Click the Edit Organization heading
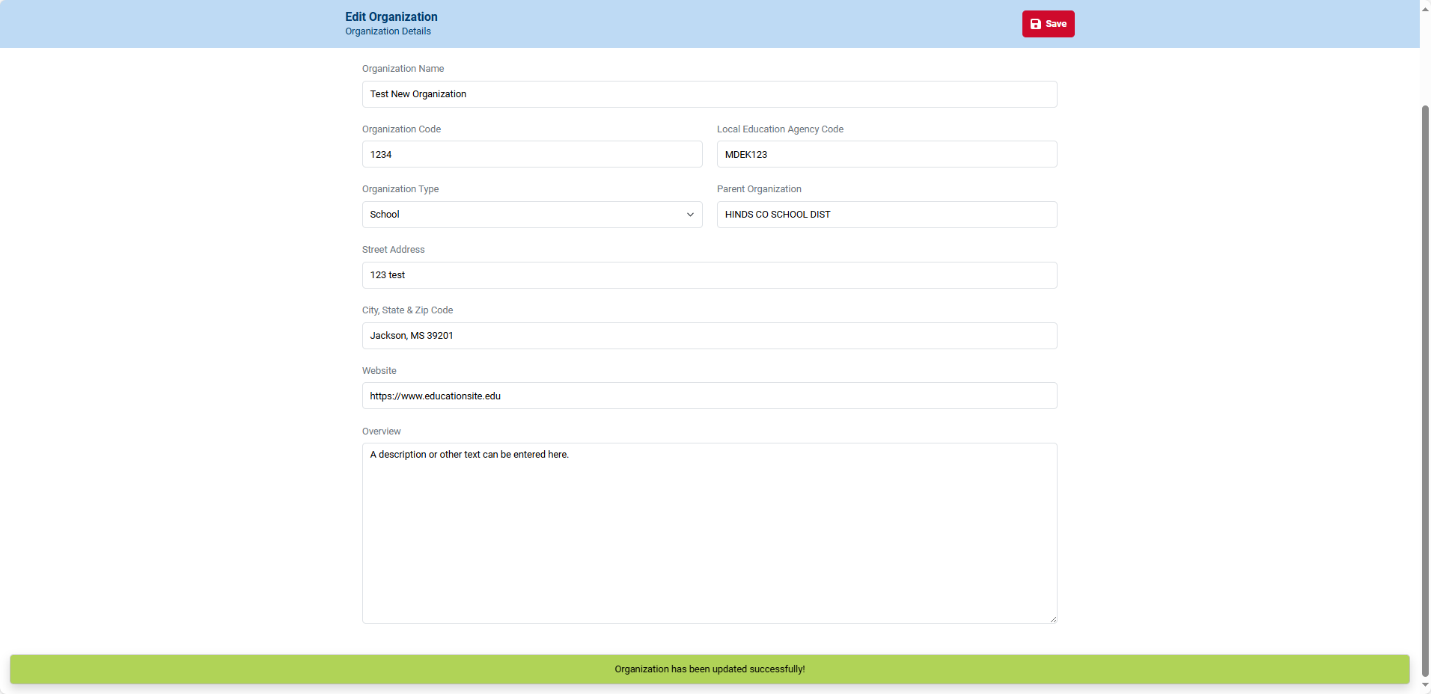Image resolution: width=1431 pixels, height=694 pixels. (x=390, y=16)
